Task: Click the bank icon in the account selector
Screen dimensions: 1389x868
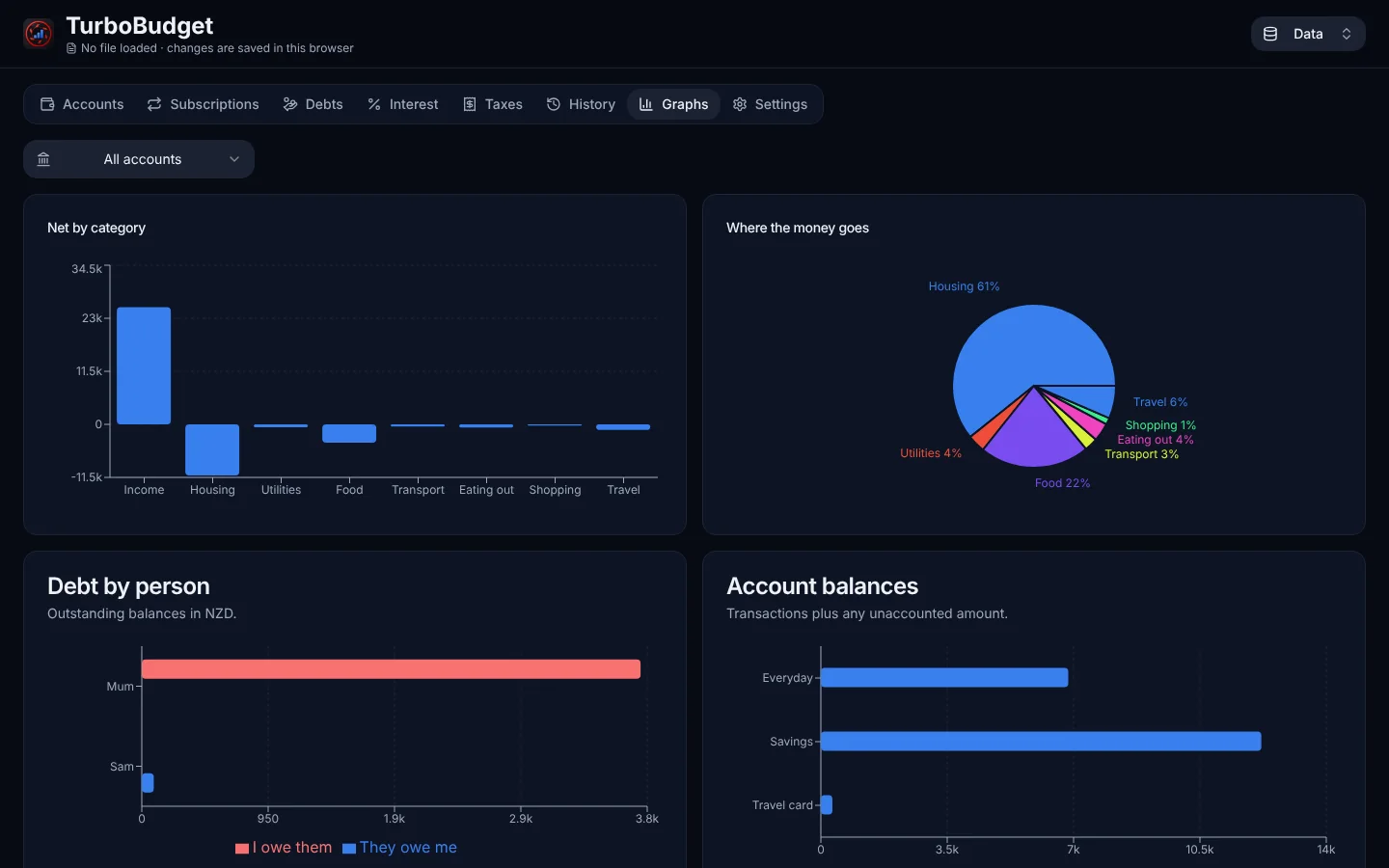Action: [43, 159]
